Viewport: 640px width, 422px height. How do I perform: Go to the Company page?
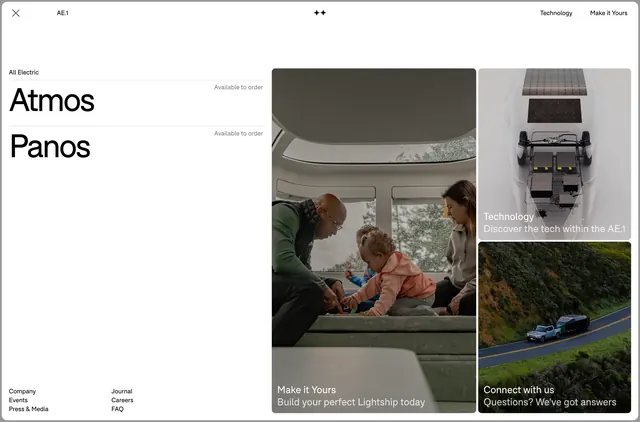tap(22, 391)
